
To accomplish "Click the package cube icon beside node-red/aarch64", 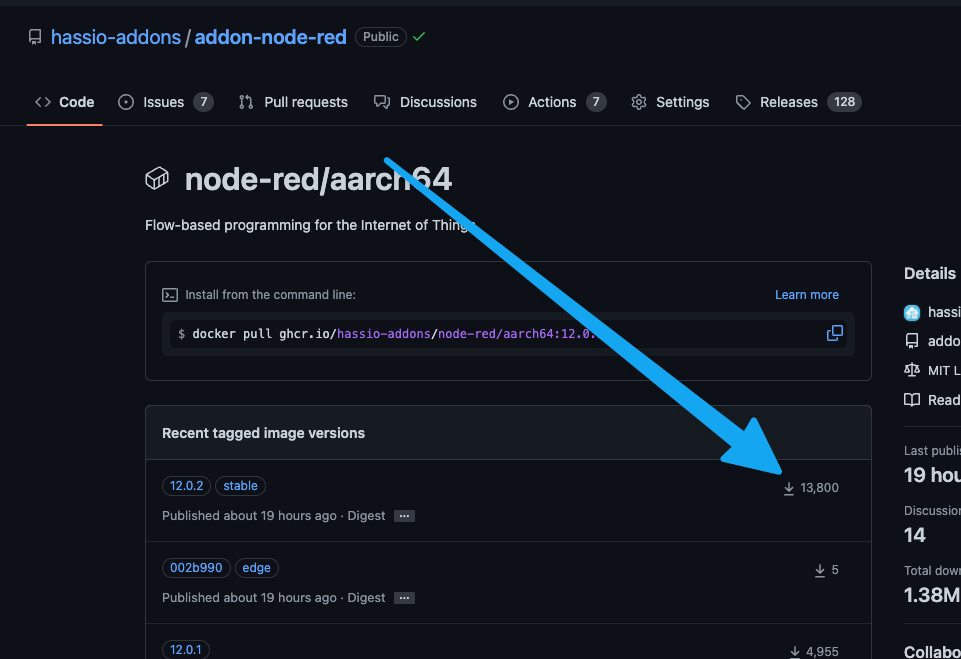I will coord(157,178).
